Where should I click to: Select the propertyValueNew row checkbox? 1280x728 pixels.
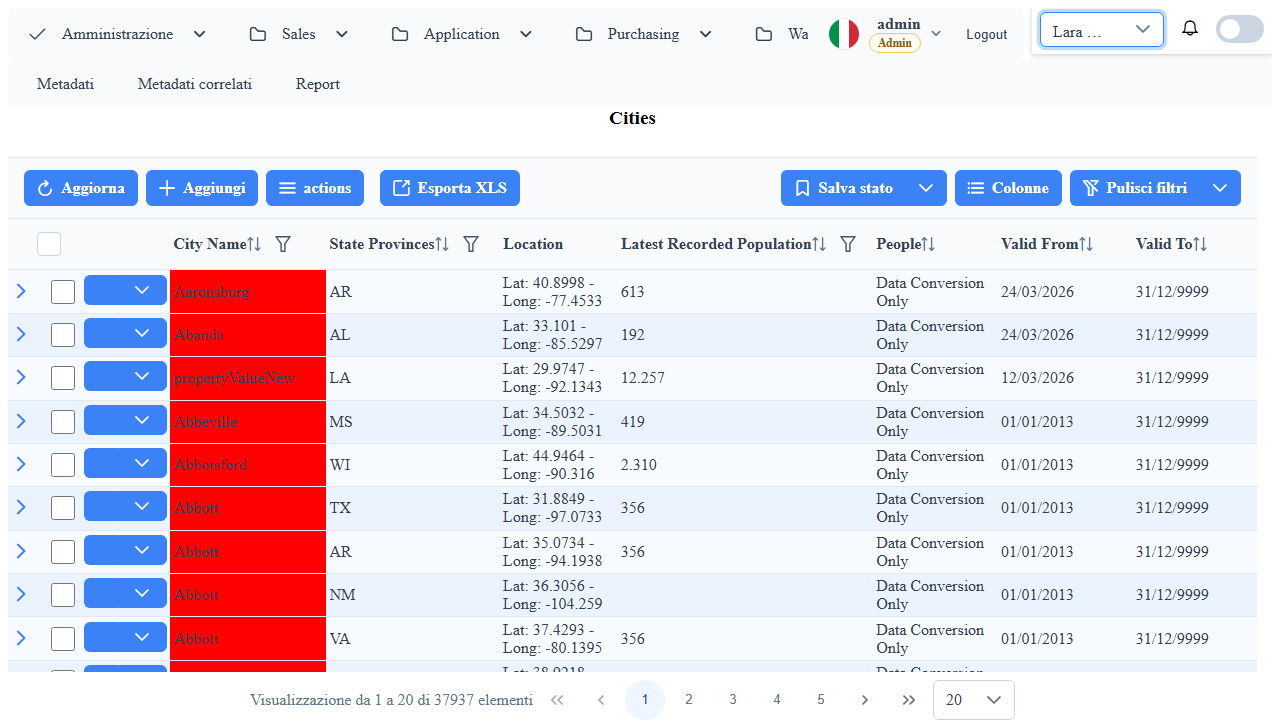coord(63,378)
